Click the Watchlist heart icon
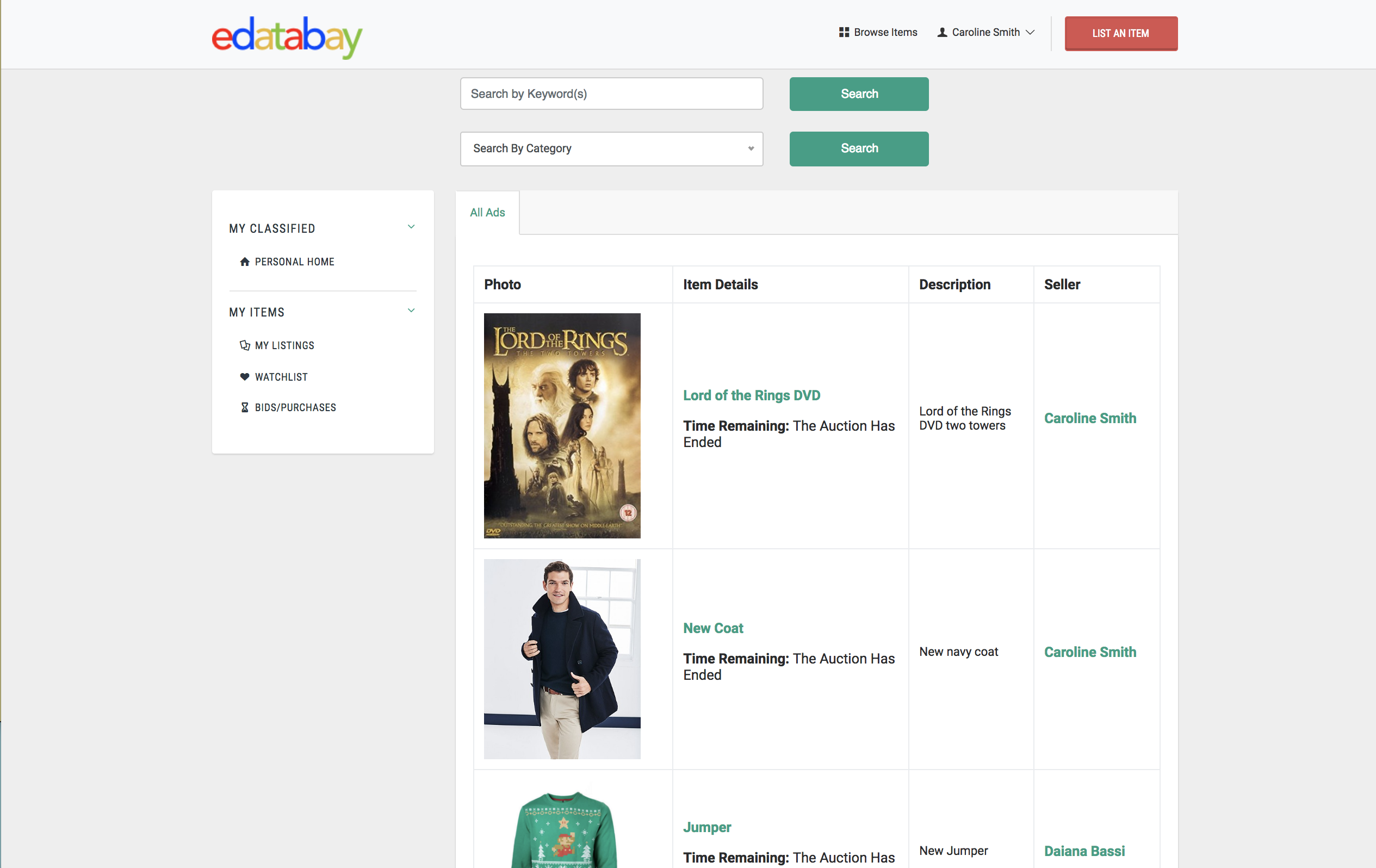 [x=245, y=376]
